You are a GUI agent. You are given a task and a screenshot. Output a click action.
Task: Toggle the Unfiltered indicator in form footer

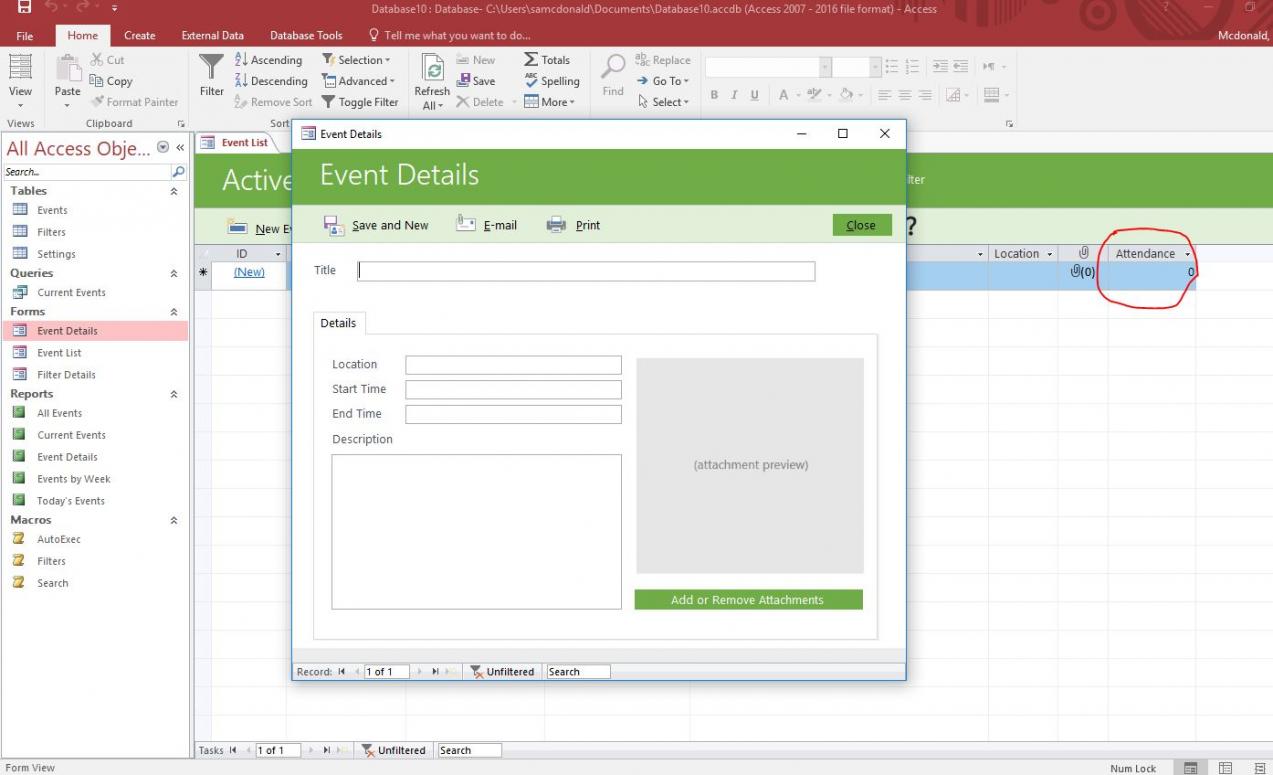(x=502, y=672)
